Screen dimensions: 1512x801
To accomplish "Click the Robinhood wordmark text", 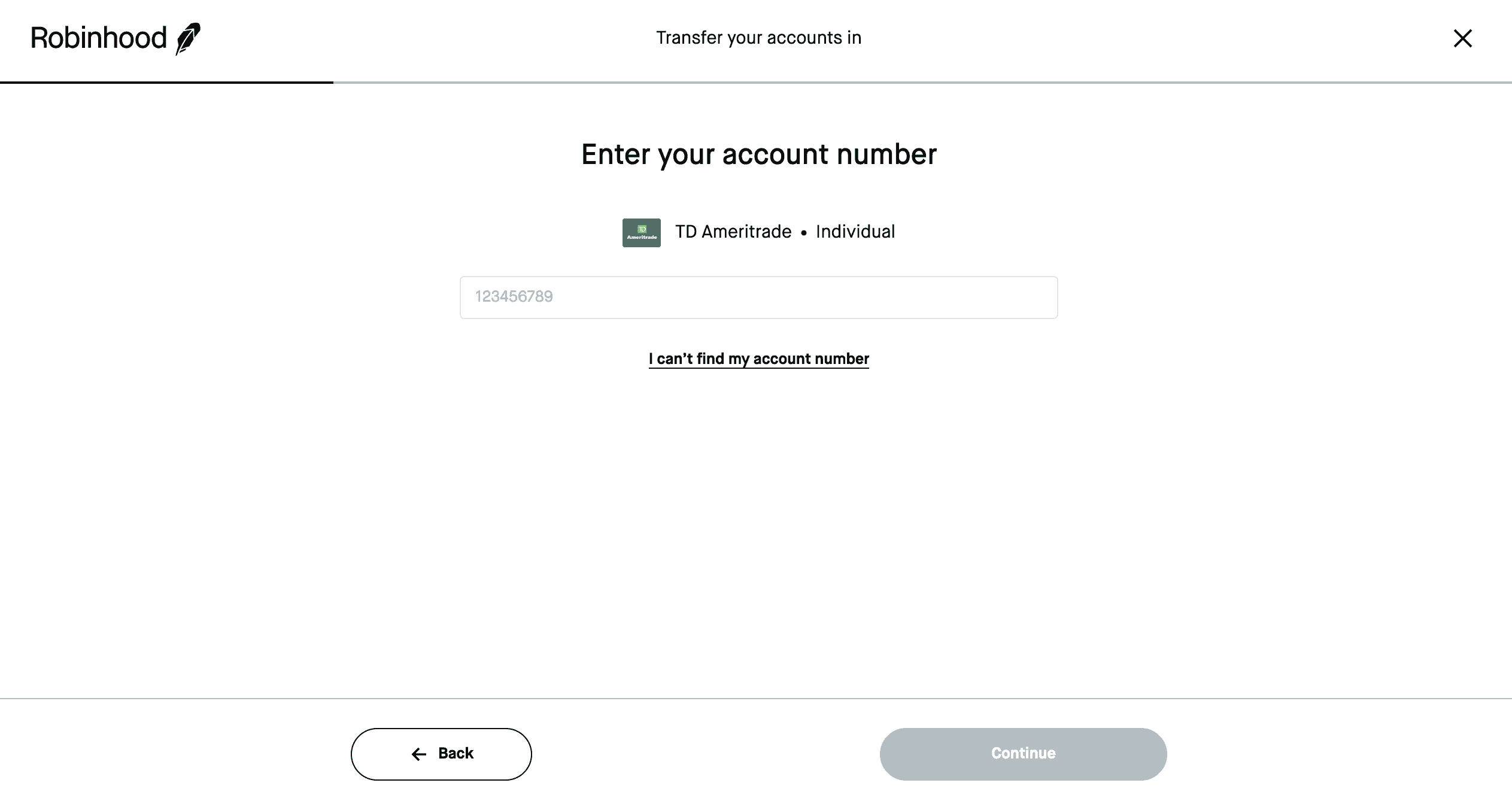I will [x=99, y=38].
